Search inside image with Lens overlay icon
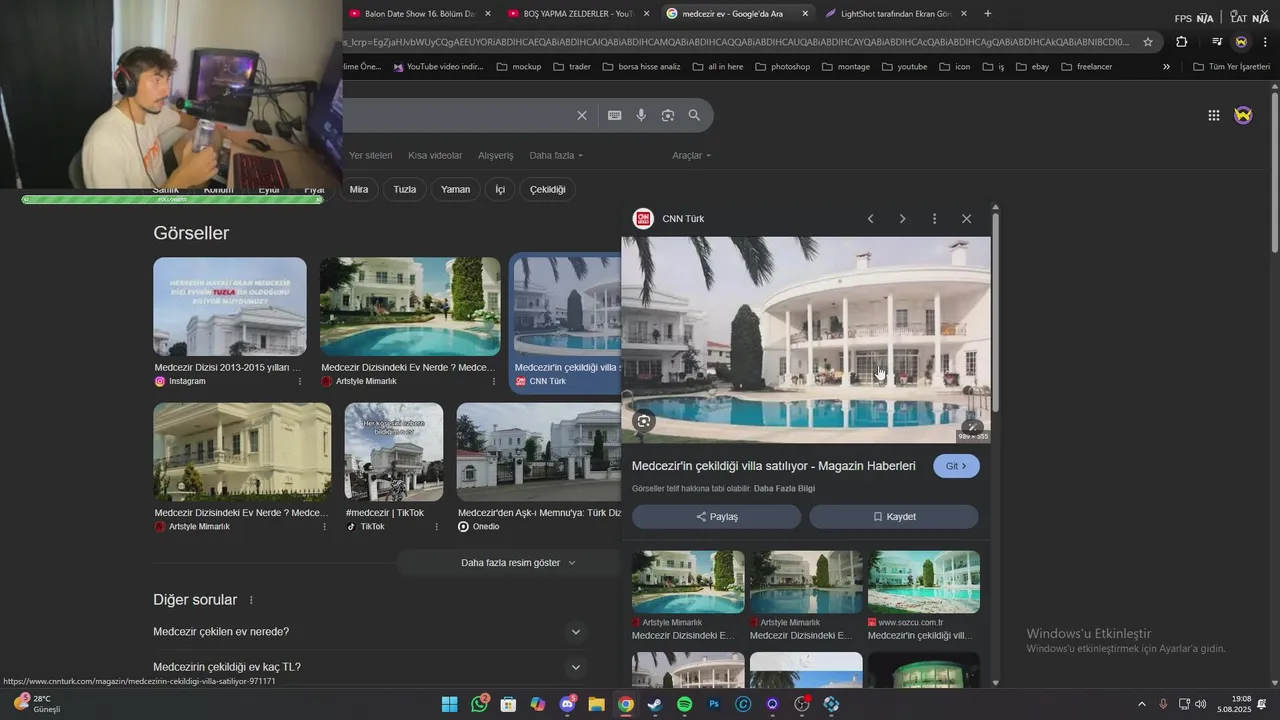 point(644,421)
